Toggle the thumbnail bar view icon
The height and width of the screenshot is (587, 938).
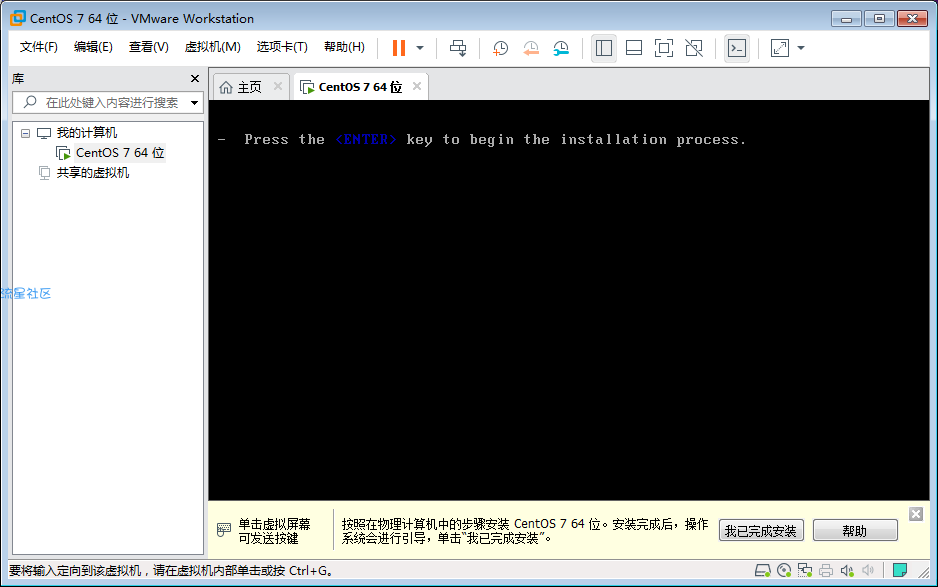(x=634, y=48)
